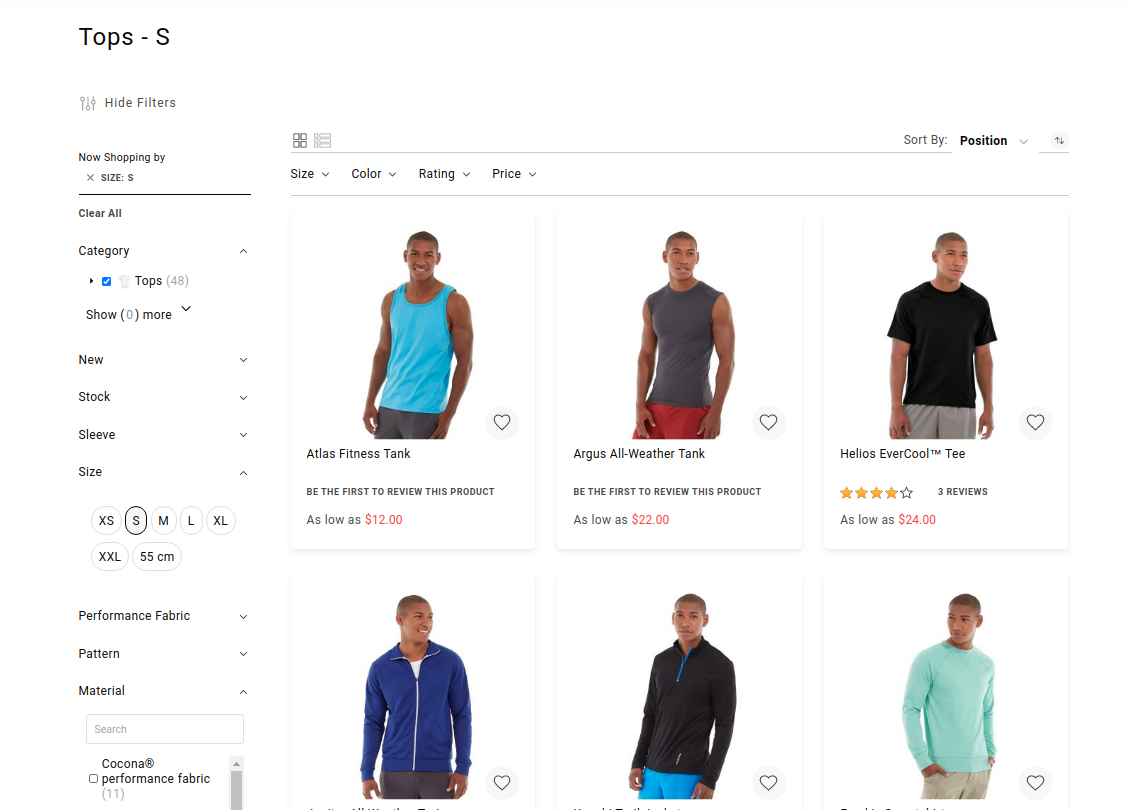The image size is (1131, 810).
Task: Open Atlas Fitness Tank product link
Action: tap(358, 454)
